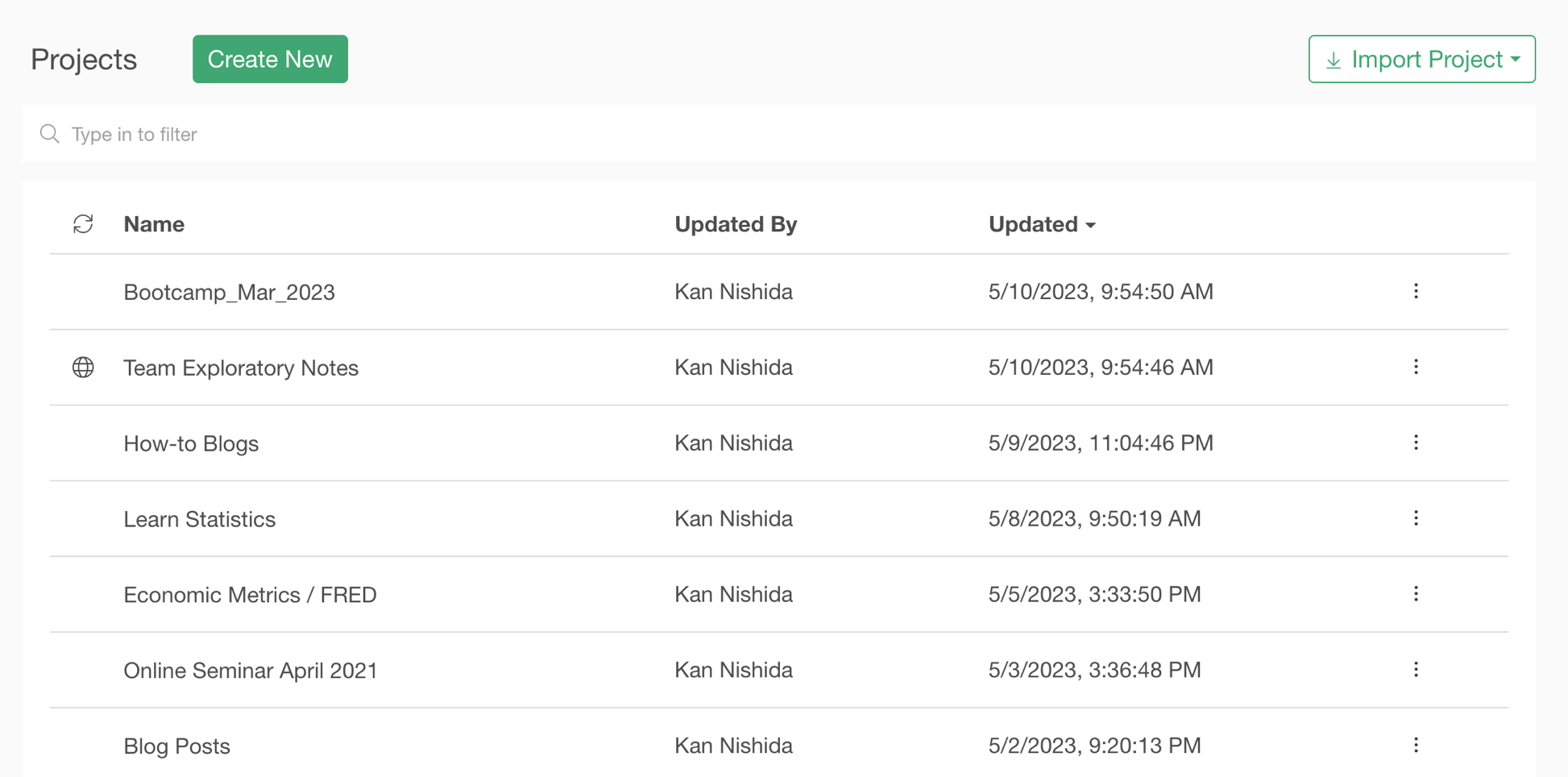Click the Updated By column header
Screen dimensions: 1568x777
[735, 224]
